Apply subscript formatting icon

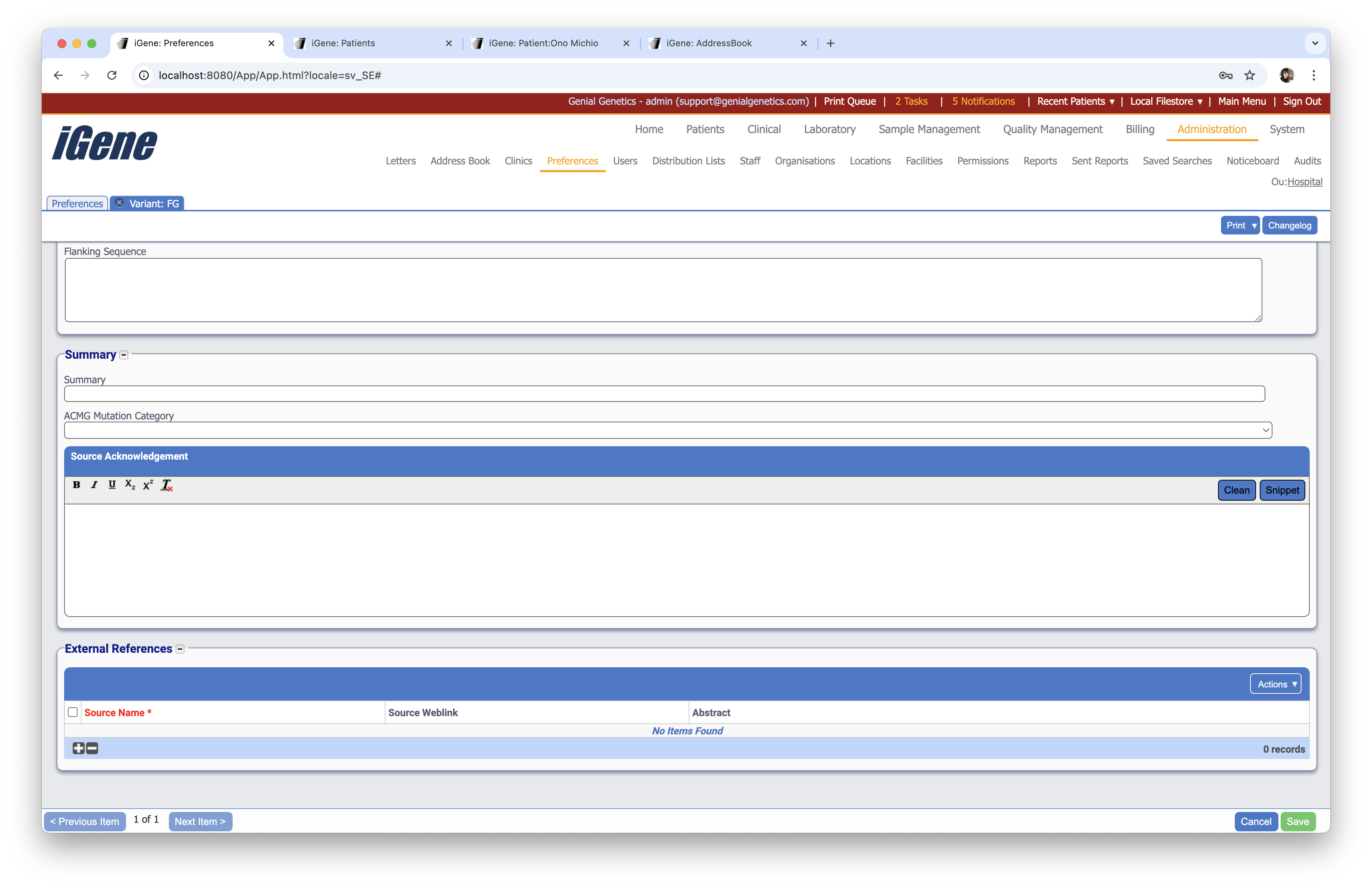pos(130,485)
